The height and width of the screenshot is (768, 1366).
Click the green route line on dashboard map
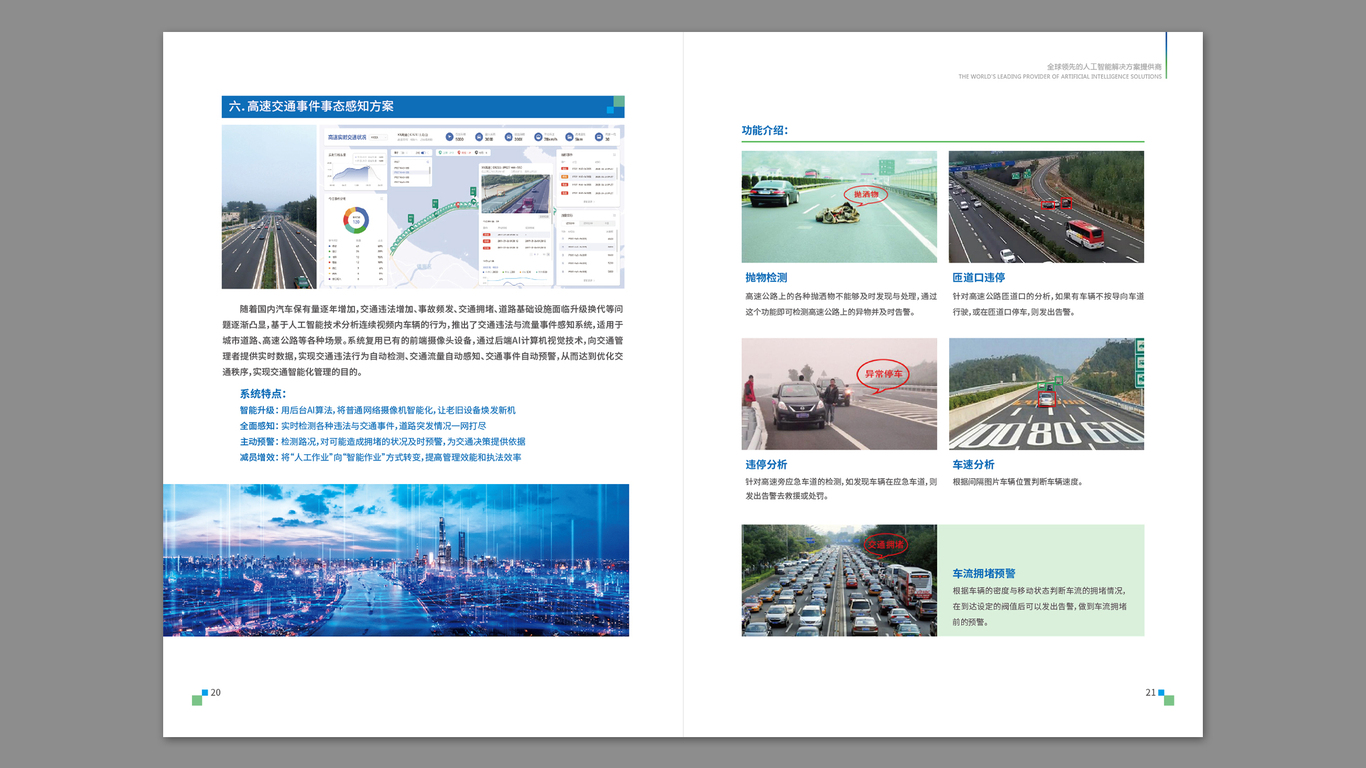point(435,228)
